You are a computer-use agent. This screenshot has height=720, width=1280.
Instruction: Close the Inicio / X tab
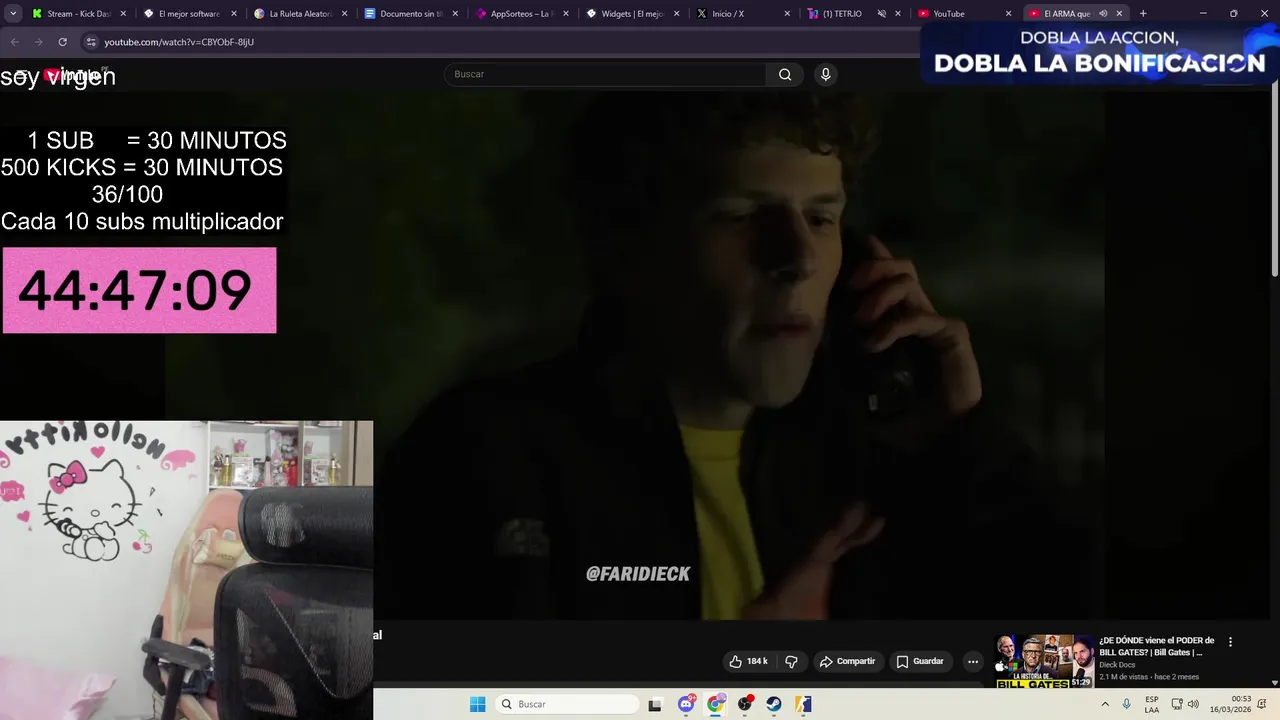point(787,14)
